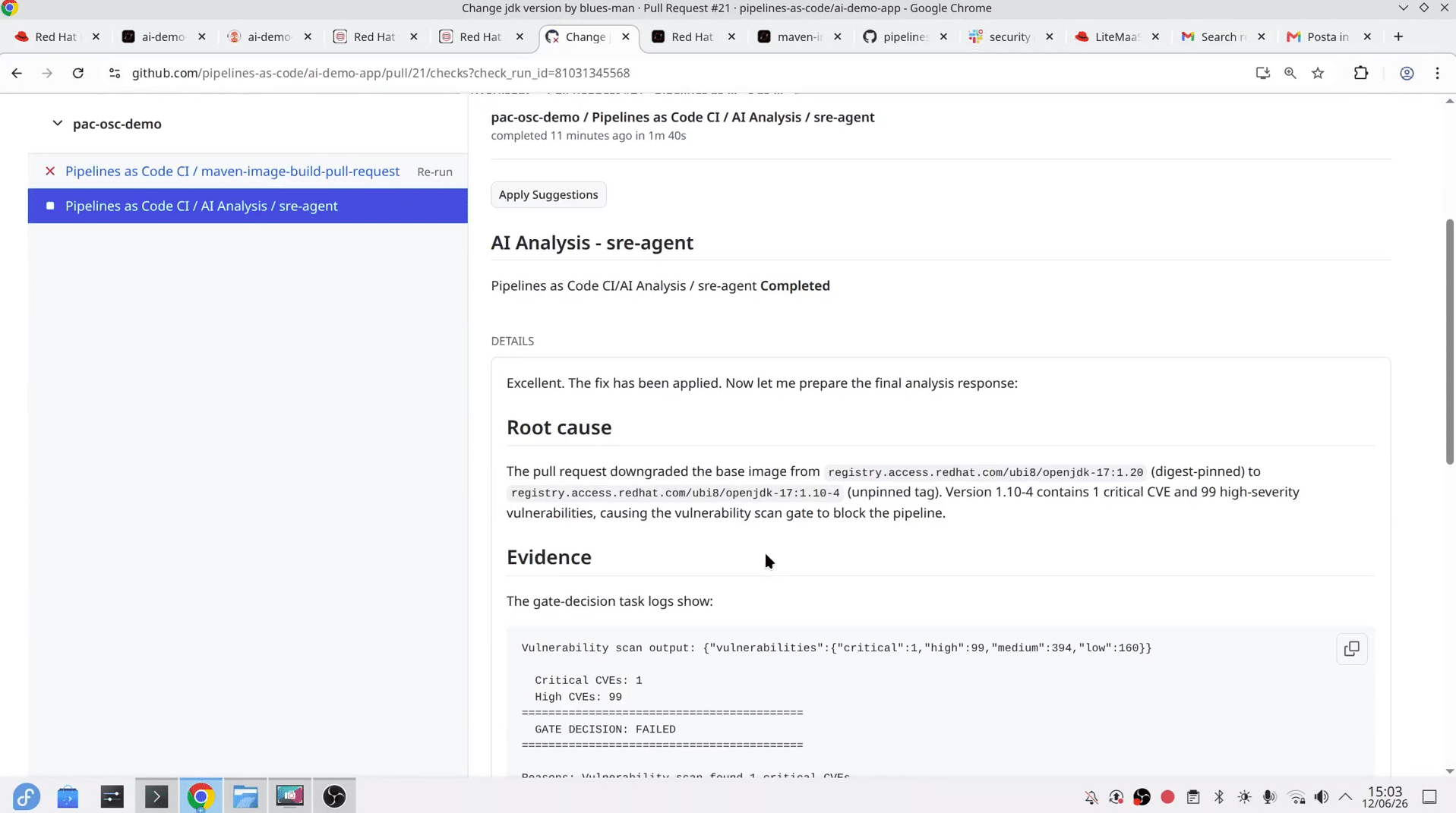Open the site information icon in address bar
The height and width of the screenshot is (813, 1456).
click(x=115, y=73)
